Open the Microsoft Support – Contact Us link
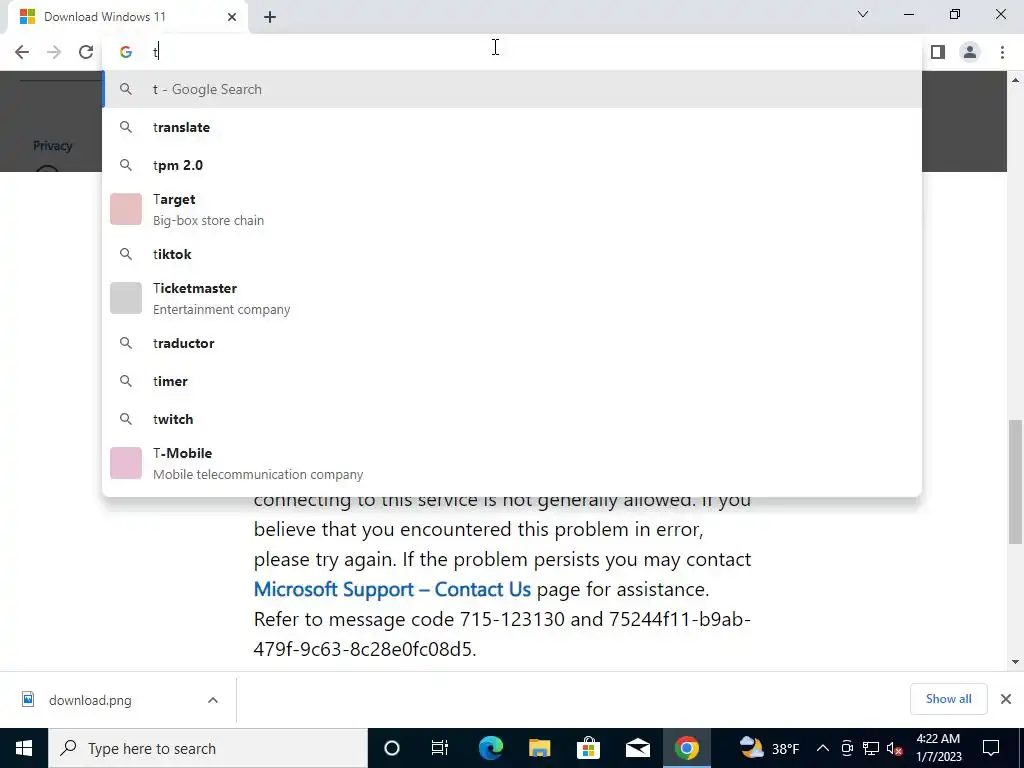Viewport: 1024px width, 768px height. coord(392,589)
